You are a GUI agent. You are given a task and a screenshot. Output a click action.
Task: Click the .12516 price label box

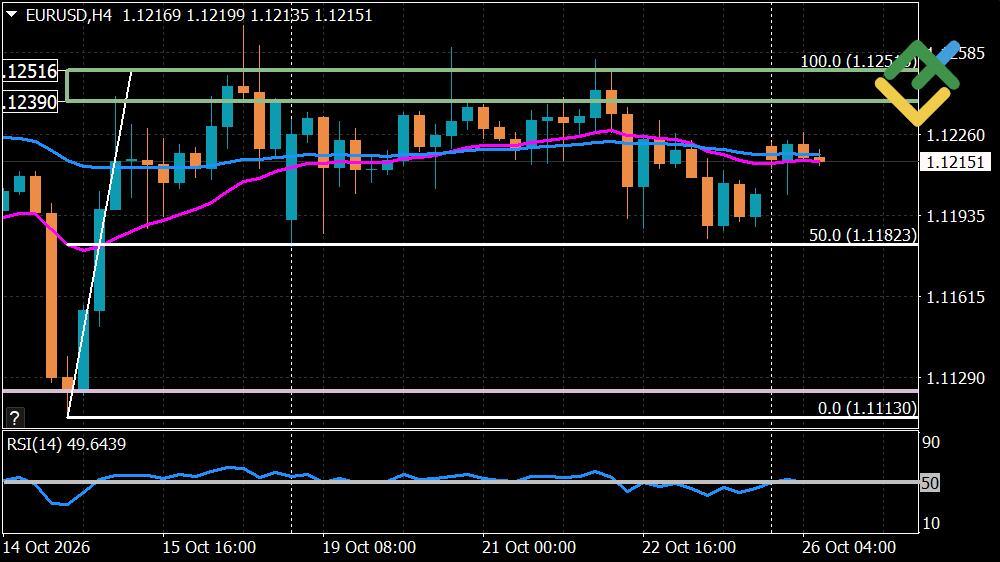[x=29, y=71]
